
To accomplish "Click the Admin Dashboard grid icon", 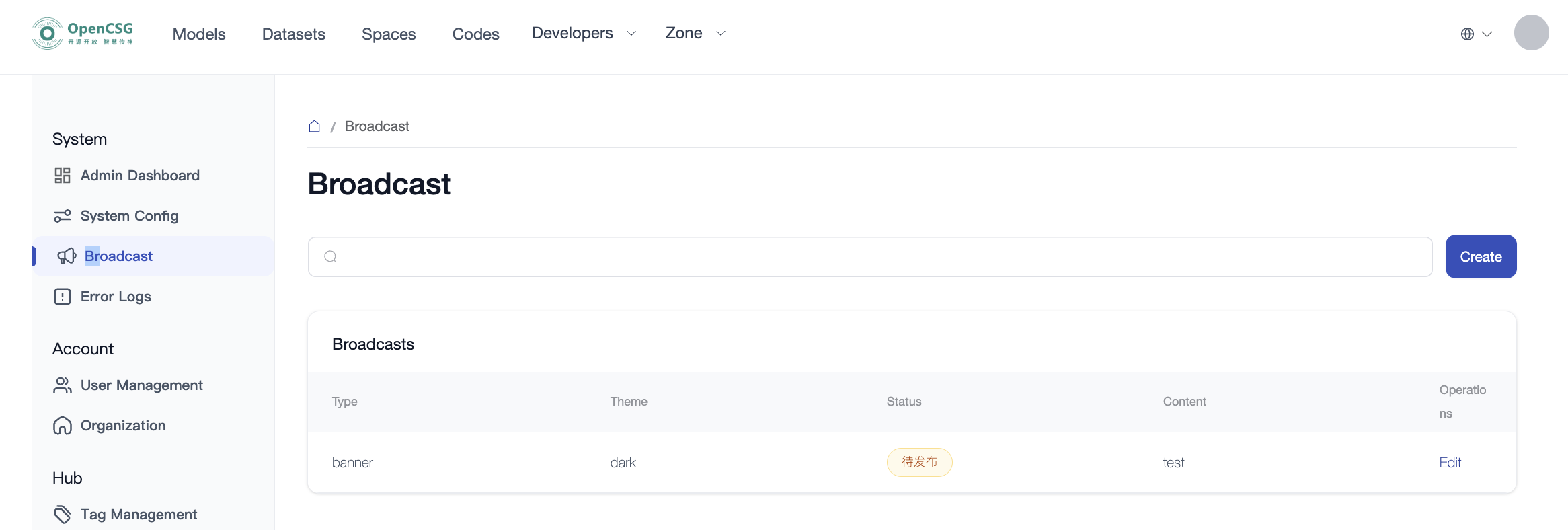I will tap(63, 176).
